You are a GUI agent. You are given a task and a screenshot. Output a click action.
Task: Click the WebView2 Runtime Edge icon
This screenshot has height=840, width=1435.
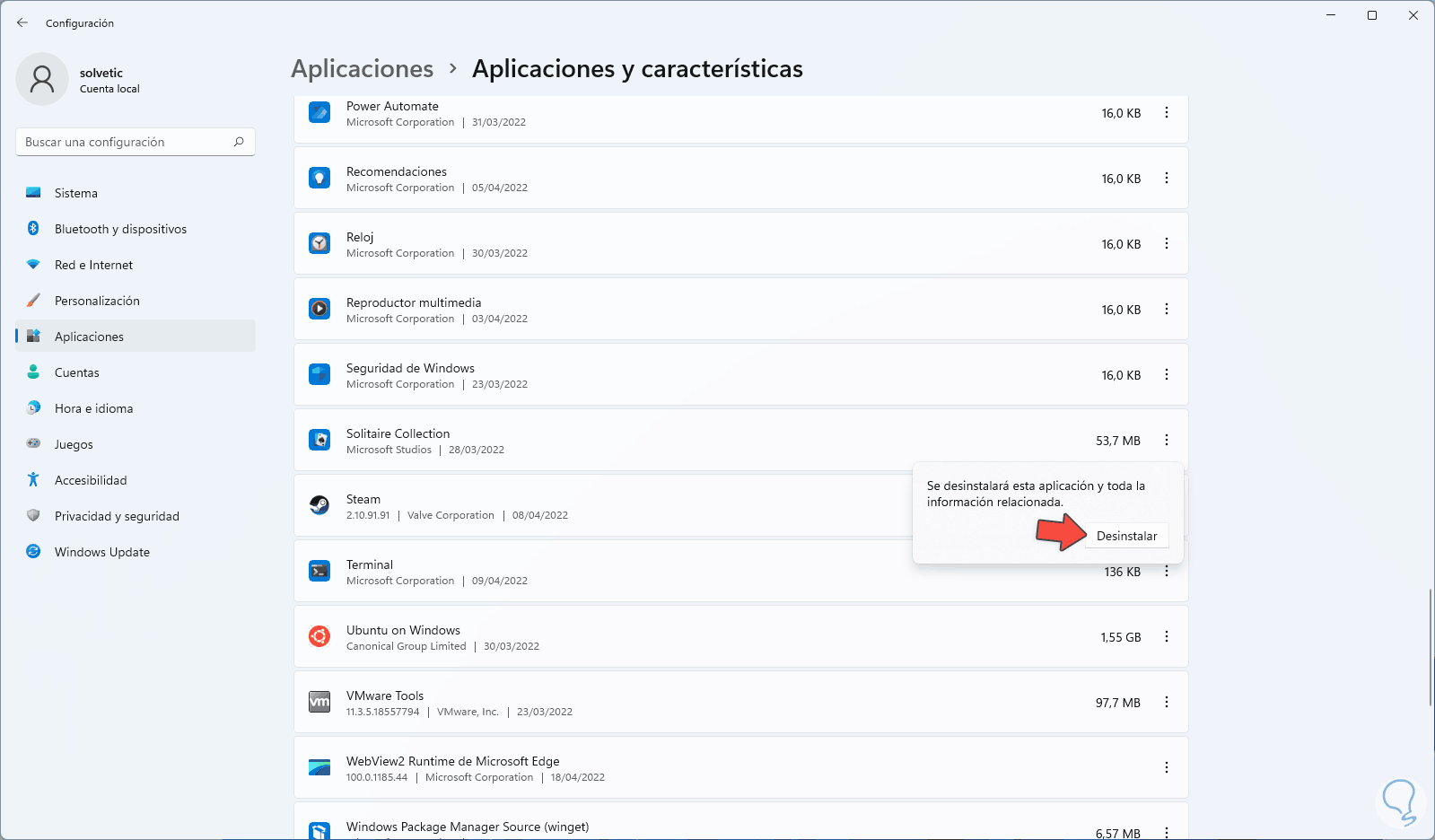point(319,768)
